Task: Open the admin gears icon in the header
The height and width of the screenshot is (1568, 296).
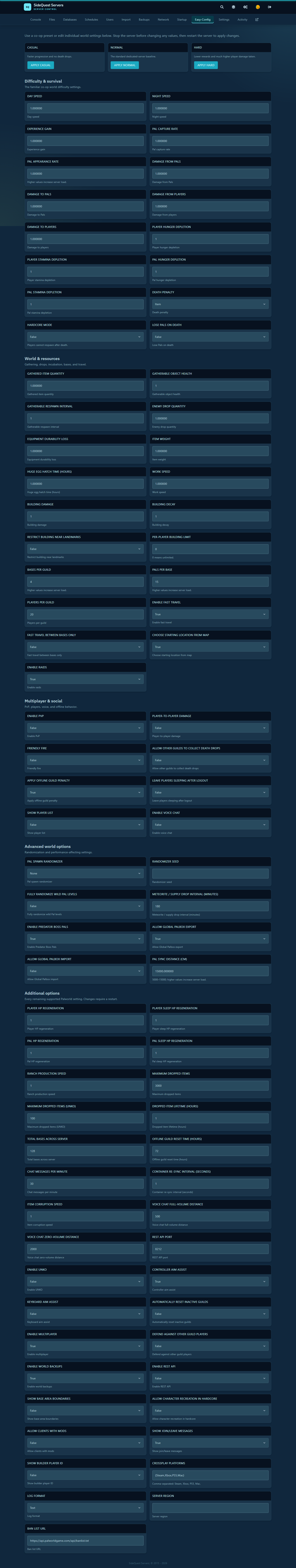Action: [x=245, y=7]
